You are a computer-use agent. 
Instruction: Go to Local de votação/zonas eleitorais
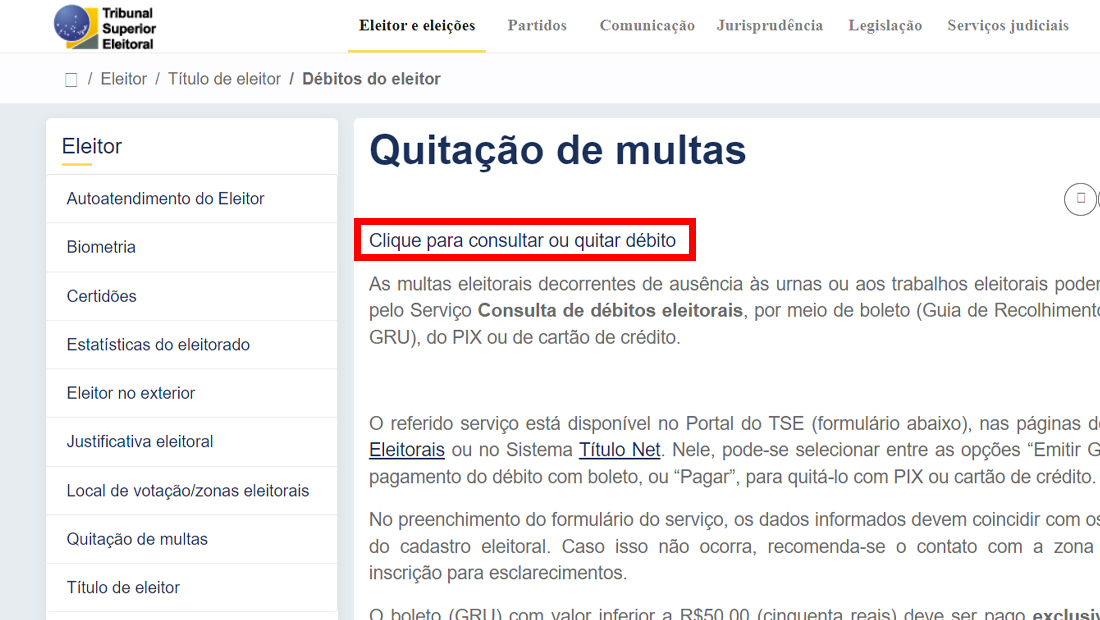point(188,491)
